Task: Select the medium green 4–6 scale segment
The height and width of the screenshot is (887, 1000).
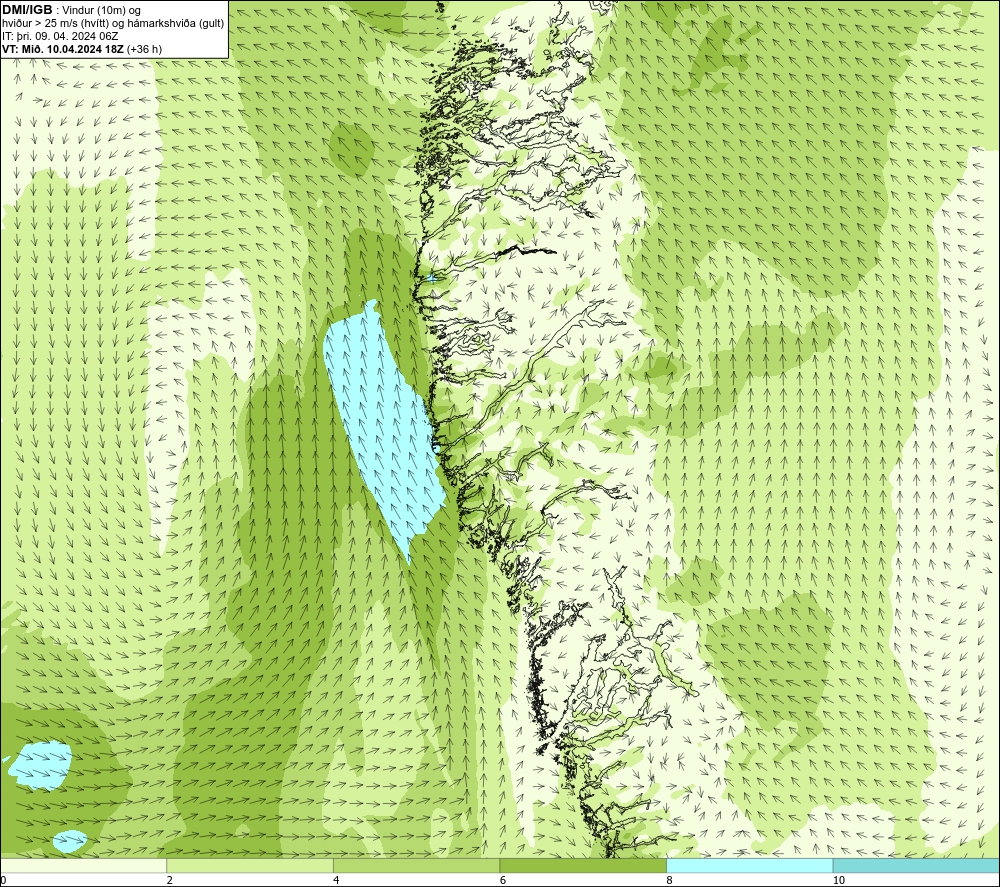Action: (x=416, y=865)
